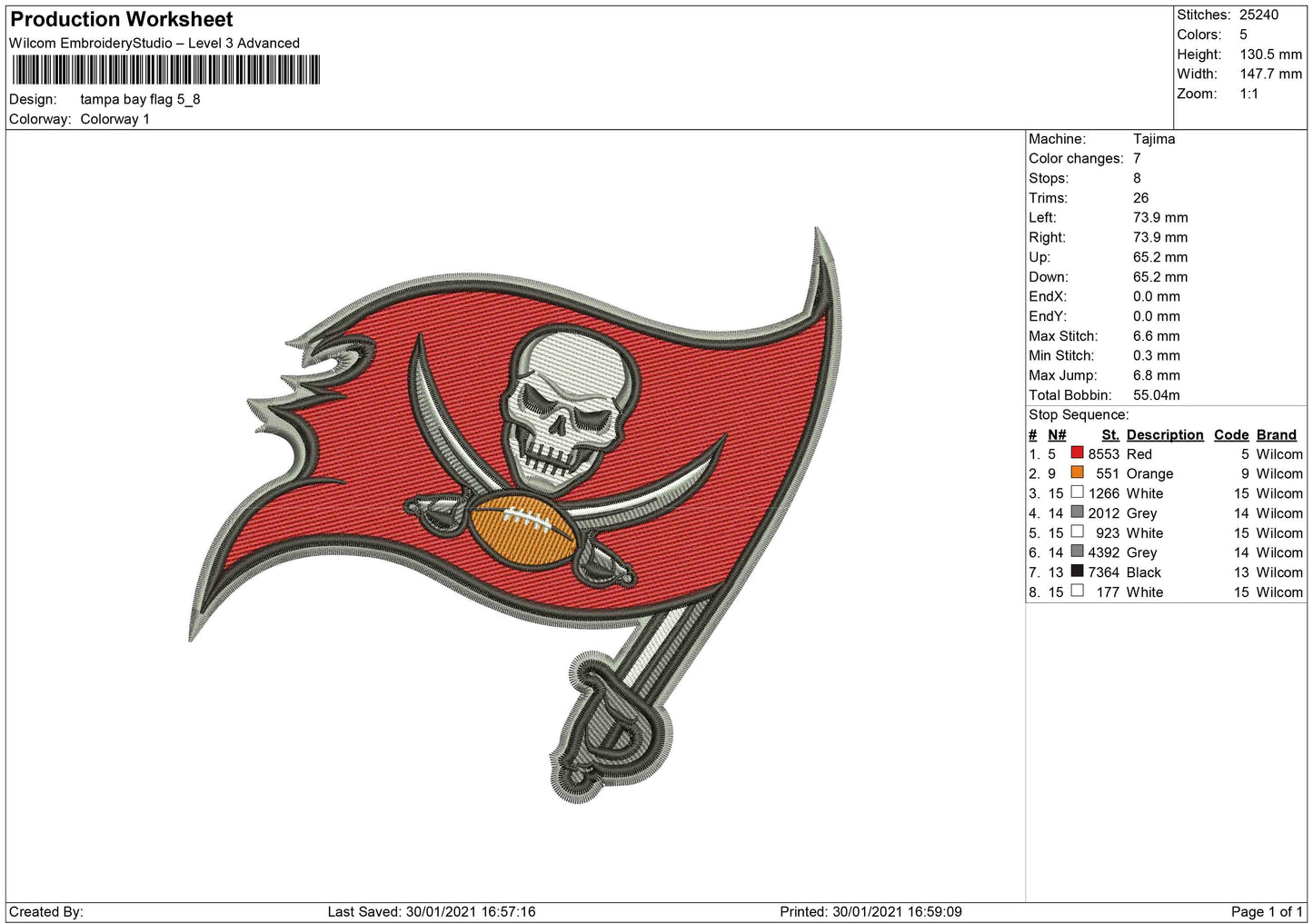
Task: Select stitch count "8553" in the Red row
Action: (1104, 454)
